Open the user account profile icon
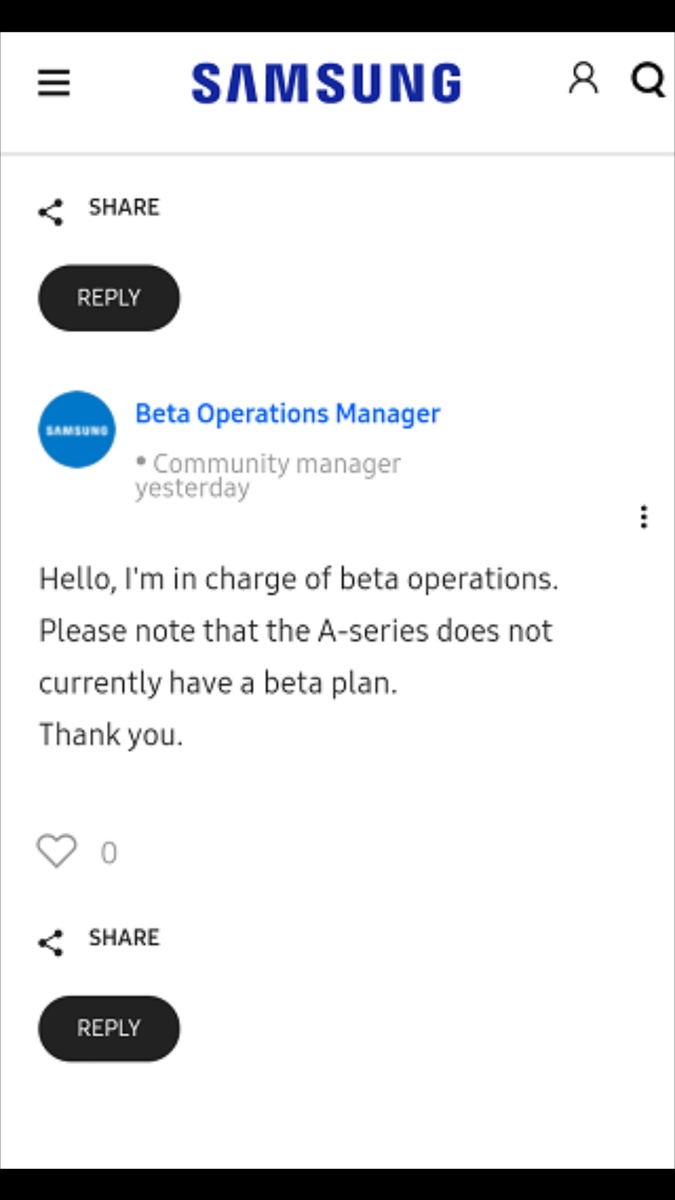 pyautogui.click(x=583, y=79)
